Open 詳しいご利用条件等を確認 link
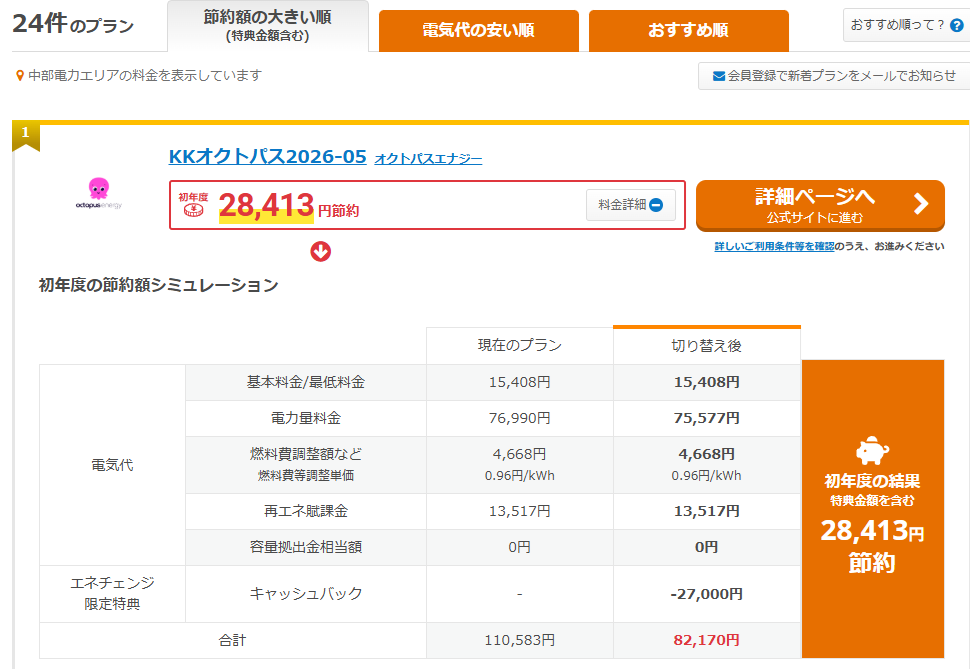 pyautogui.click(x=775, y=246)
